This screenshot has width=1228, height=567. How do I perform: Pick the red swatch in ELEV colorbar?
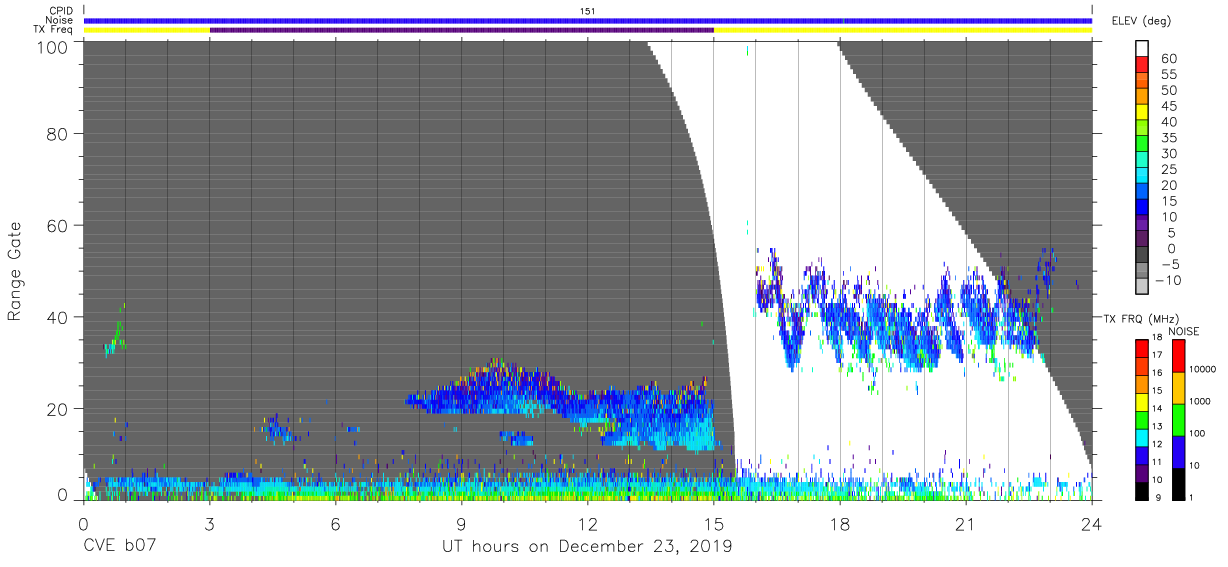(x=1143, y=66)
